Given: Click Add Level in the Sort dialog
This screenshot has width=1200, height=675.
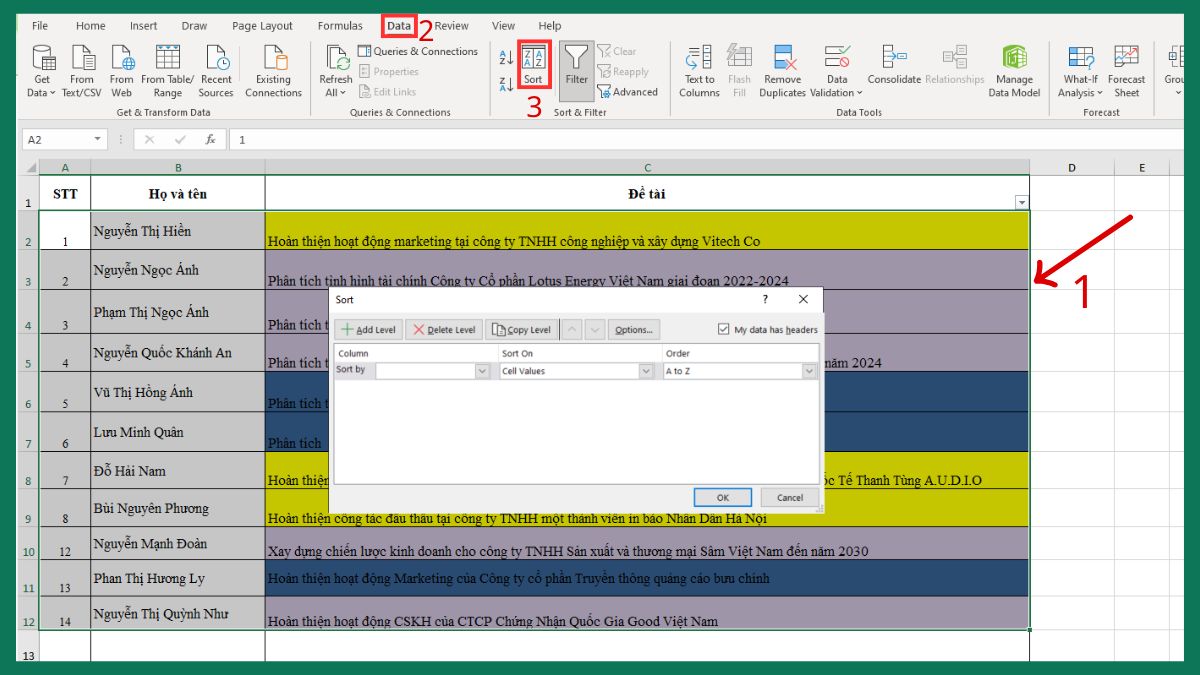Looking at the screenshot, I should point(370,330).
